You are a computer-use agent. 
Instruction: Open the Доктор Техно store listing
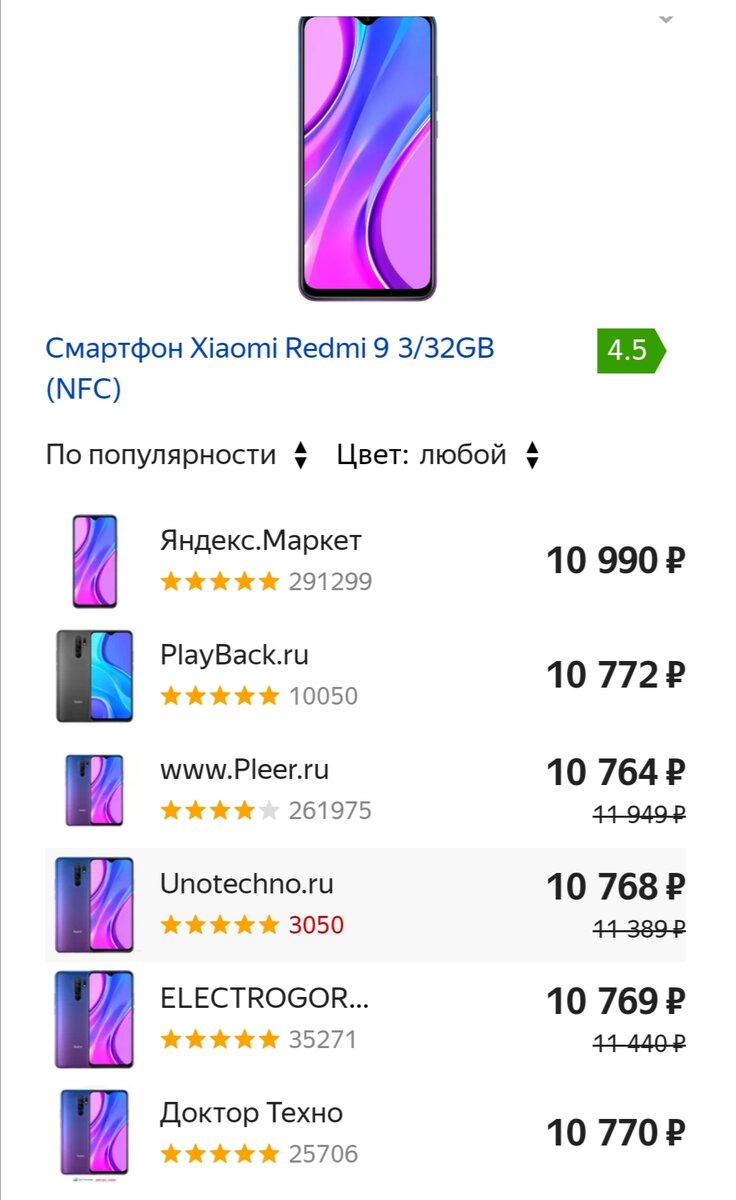point(249,1112)
